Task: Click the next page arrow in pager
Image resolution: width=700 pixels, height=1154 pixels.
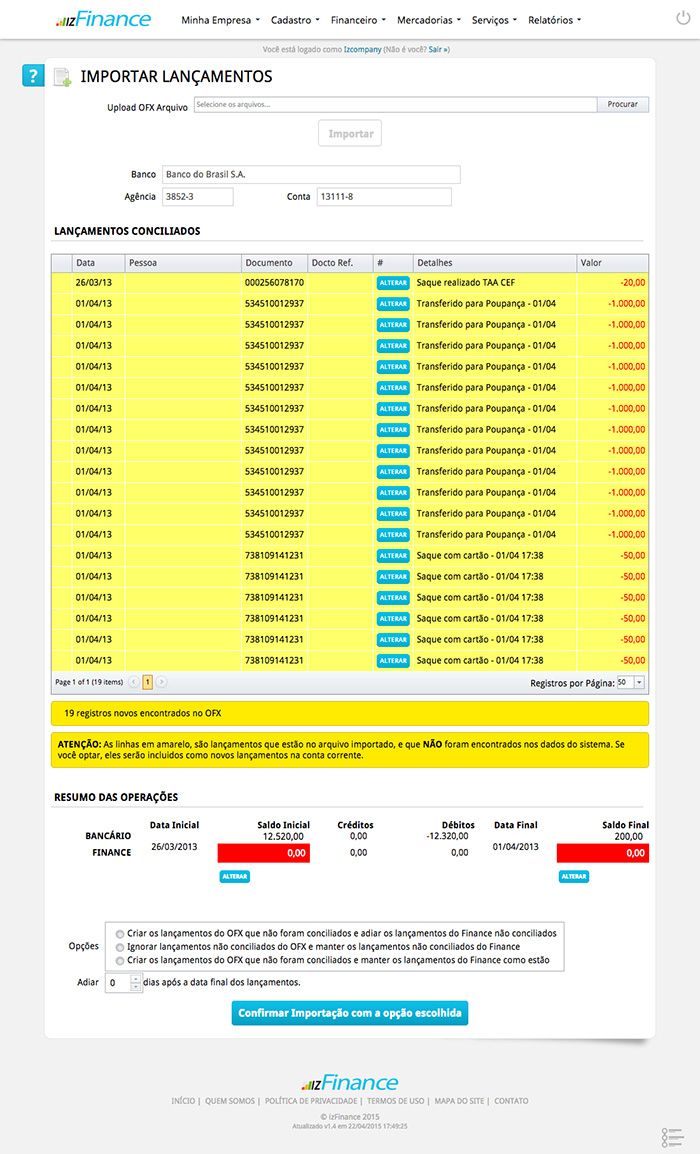Action: pos(162,682)
